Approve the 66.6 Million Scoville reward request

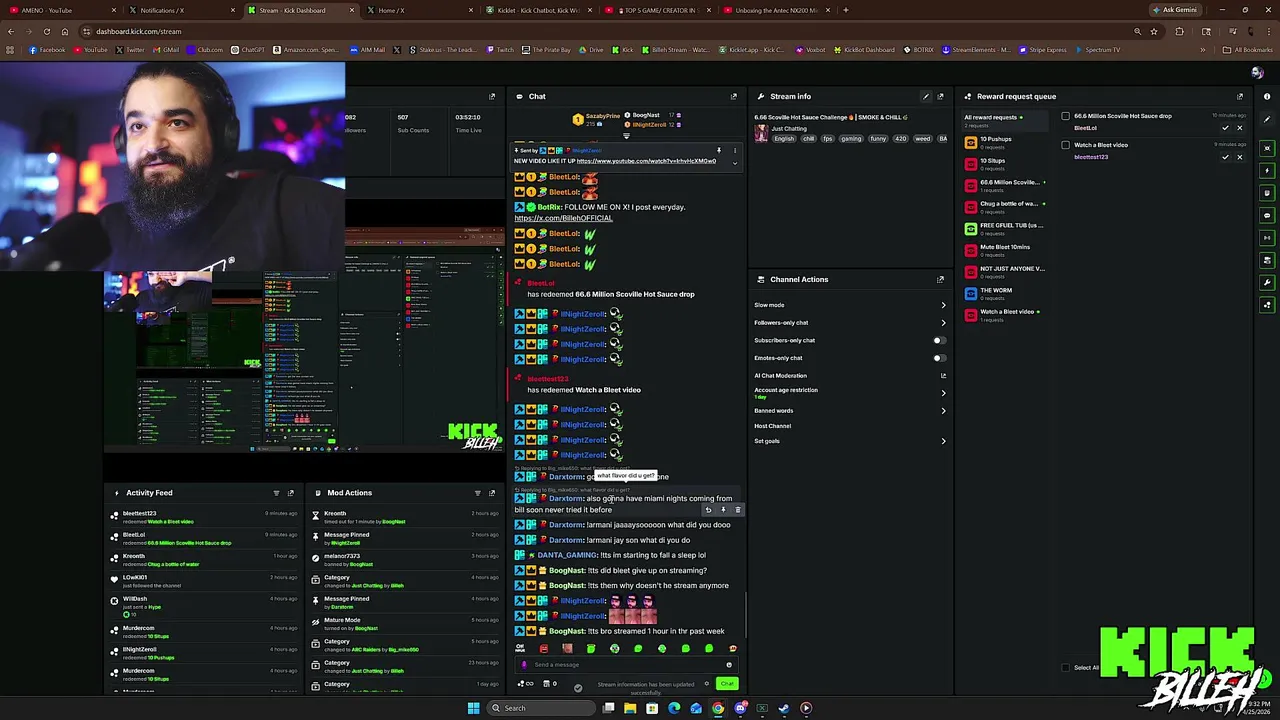coord(1225,128)
